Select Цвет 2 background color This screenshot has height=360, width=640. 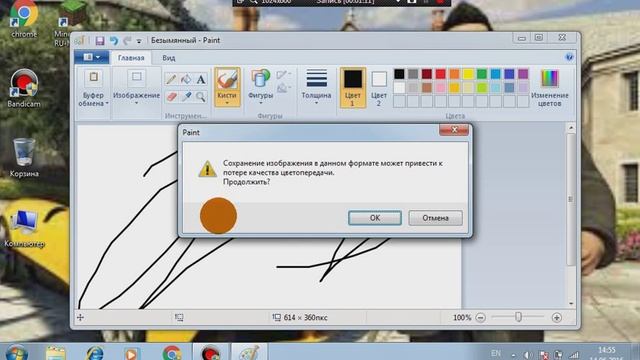[379, 87]
